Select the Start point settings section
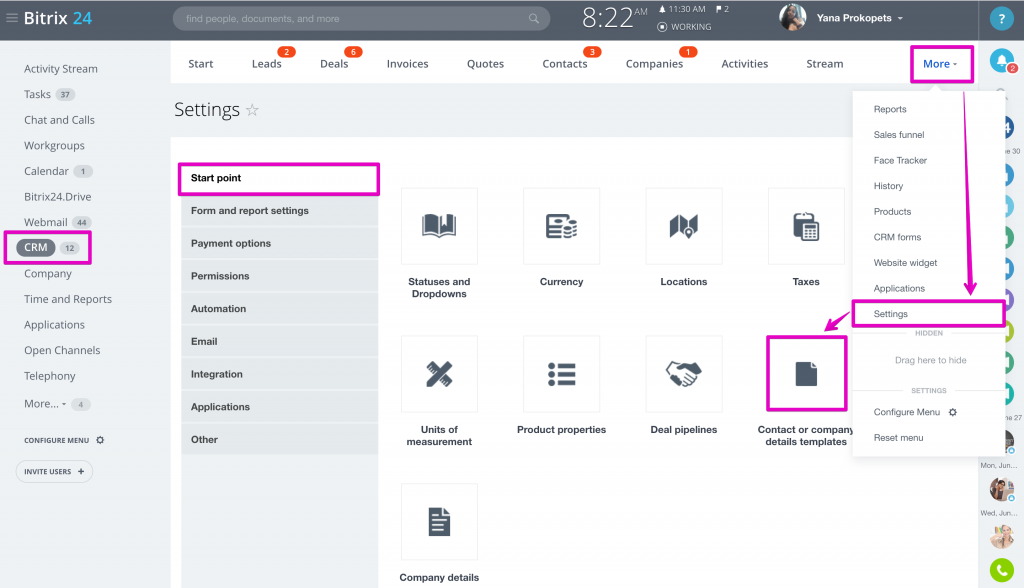The width and height of the screenshot is (1024, 588). coord(280,178)
